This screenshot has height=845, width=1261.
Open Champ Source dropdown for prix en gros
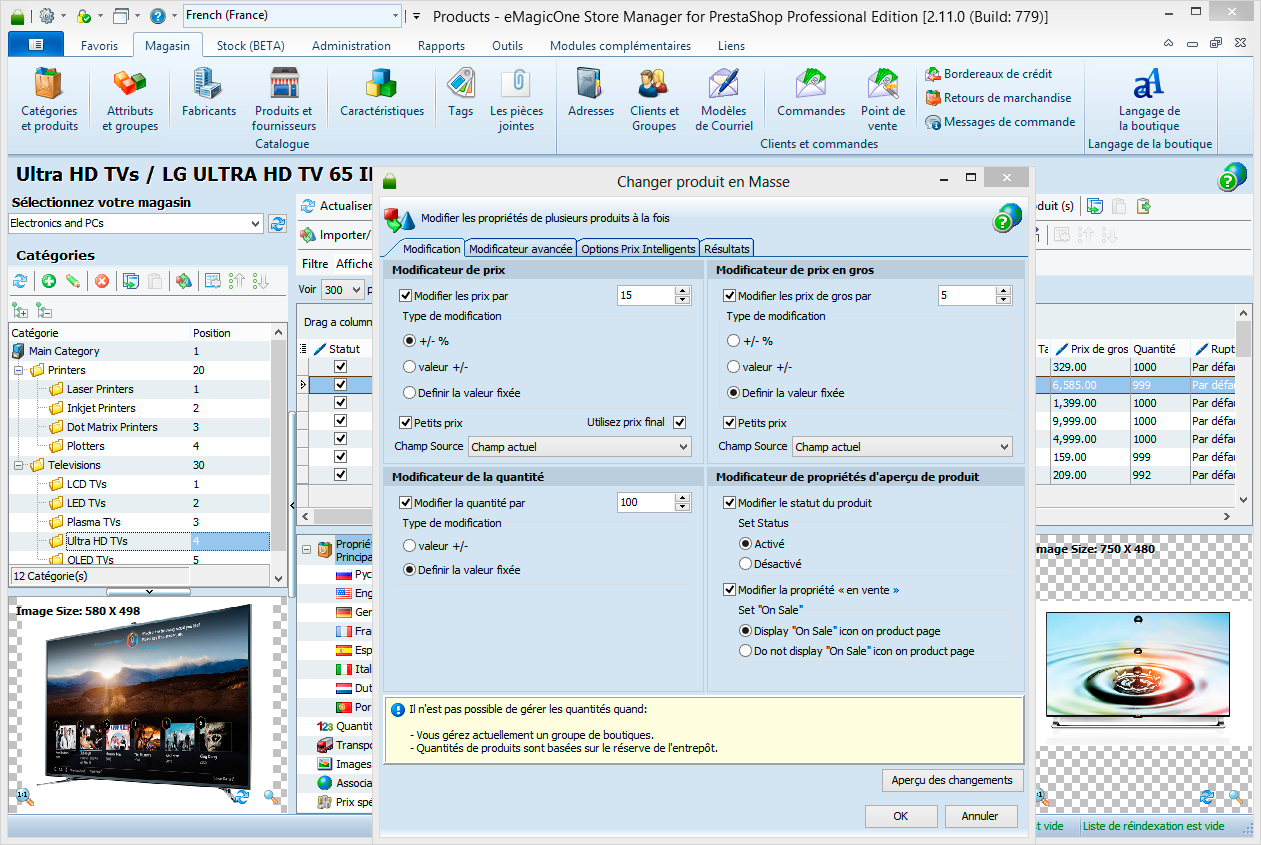pyautogui.click(x=903, y=447)
